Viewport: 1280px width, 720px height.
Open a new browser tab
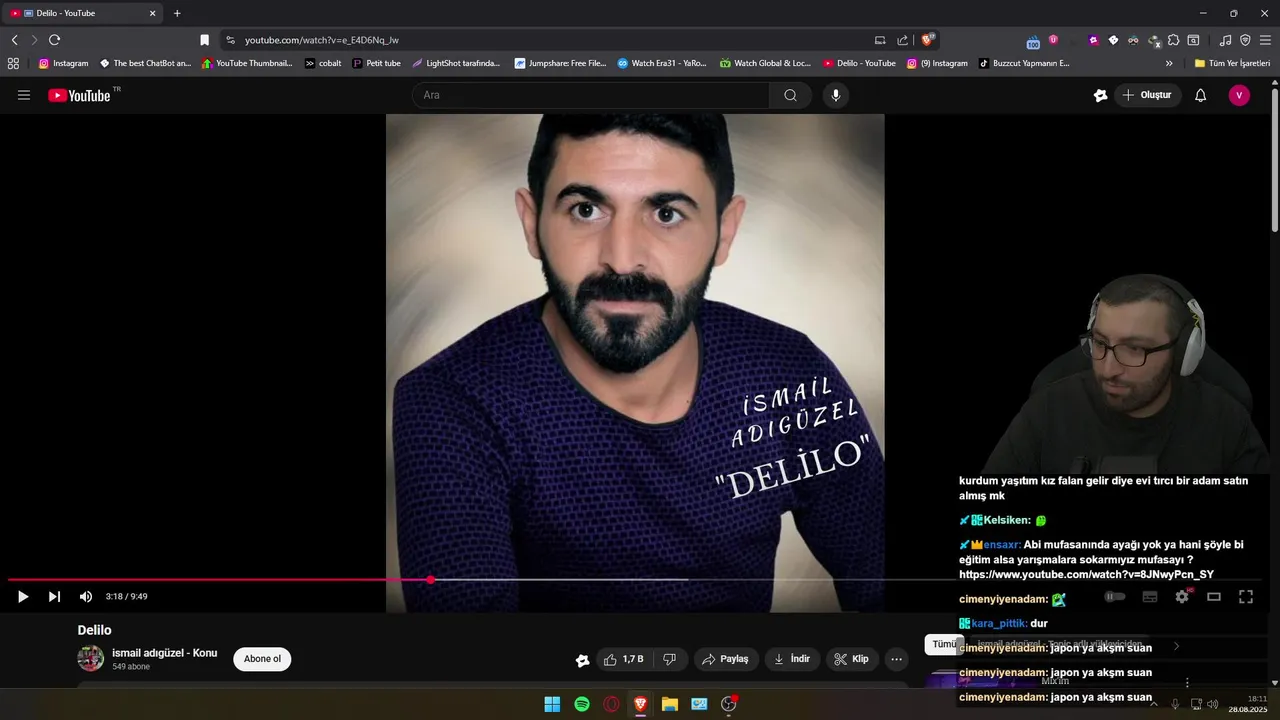(x=177, y=13)
